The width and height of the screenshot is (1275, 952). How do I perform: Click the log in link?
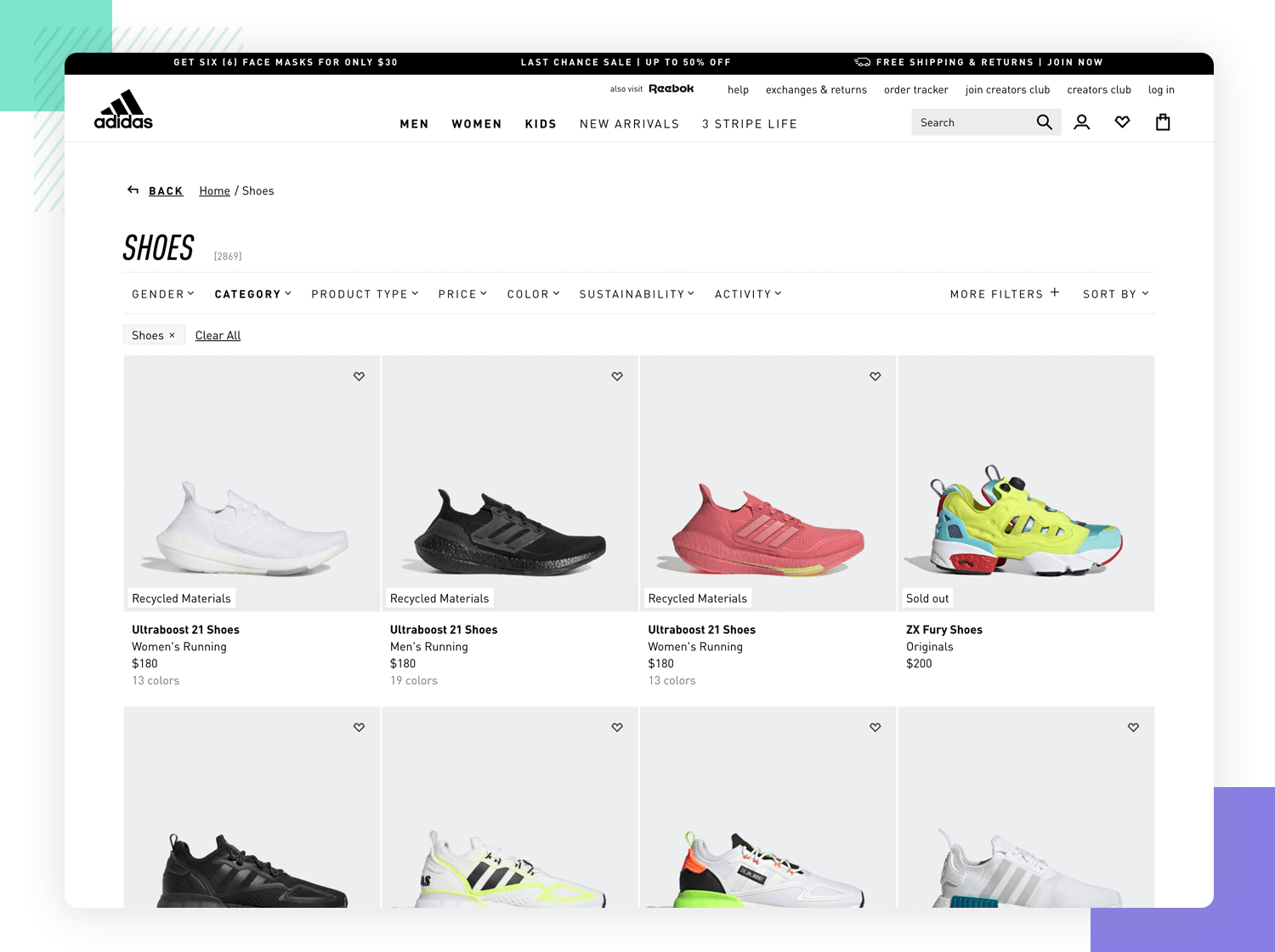point(1161,89)
